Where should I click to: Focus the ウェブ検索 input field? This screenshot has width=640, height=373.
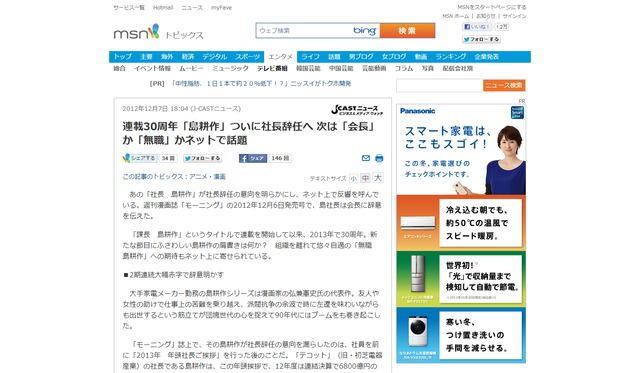304,31
